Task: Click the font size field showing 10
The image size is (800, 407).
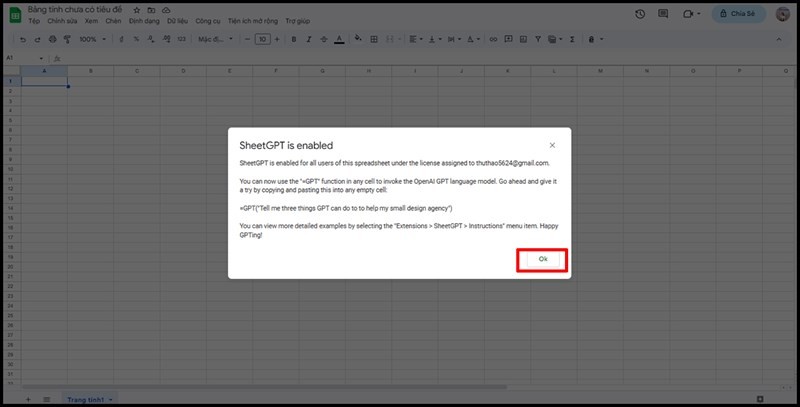Action: [262, 39]
